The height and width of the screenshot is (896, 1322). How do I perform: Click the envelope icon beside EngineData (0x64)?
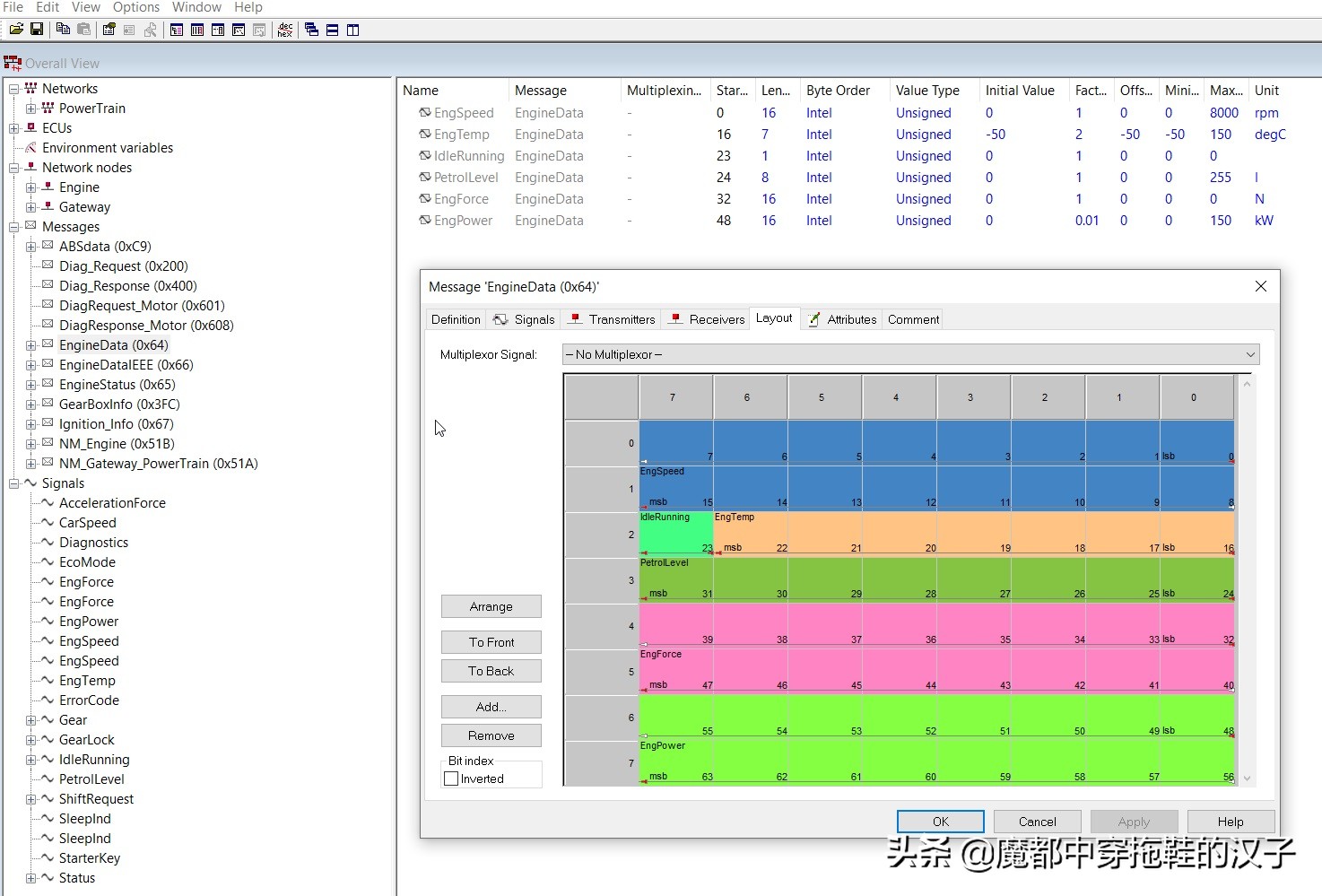tap(48, 344)
